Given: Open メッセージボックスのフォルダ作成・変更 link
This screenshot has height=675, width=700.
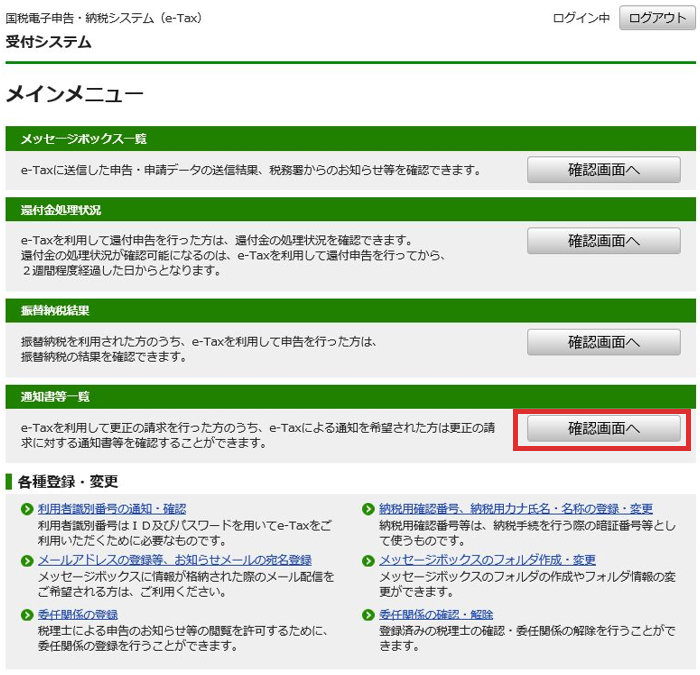Looking at the screenshot, I should [x=487, y=560].
